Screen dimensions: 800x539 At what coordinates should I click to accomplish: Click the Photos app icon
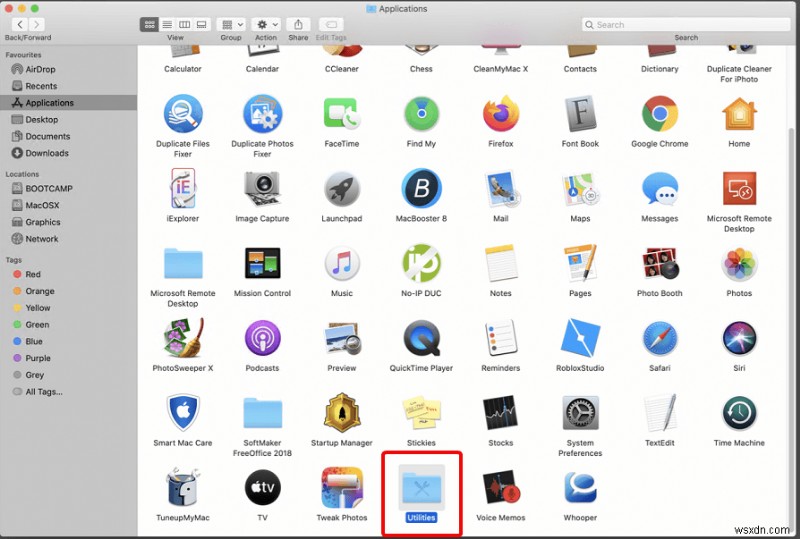point(739,263)
